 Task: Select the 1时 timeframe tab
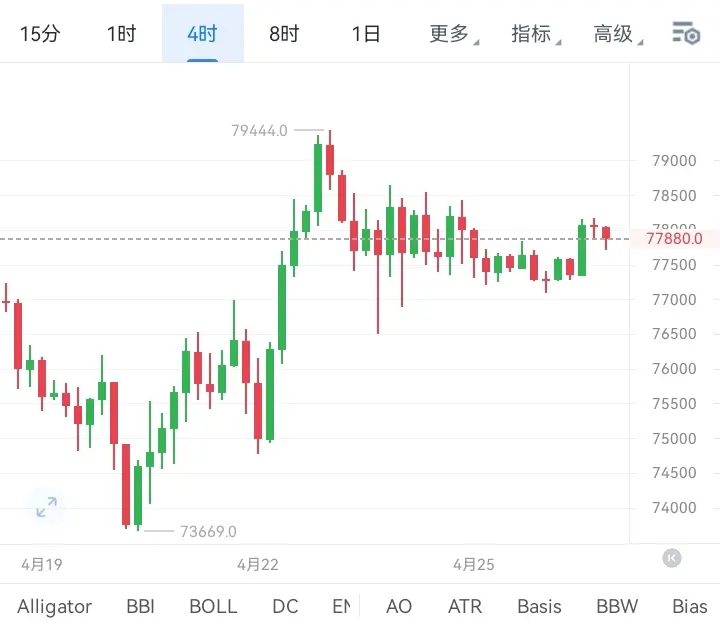point(121,34)
